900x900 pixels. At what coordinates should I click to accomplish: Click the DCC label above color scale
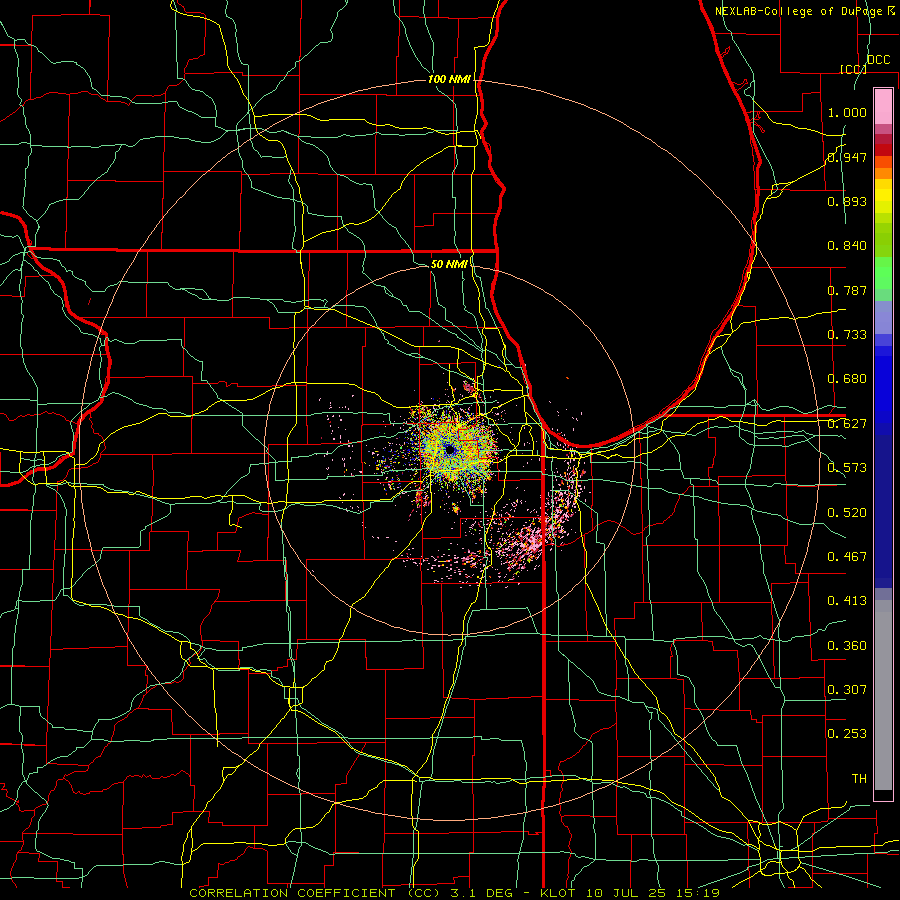(878, 60)
